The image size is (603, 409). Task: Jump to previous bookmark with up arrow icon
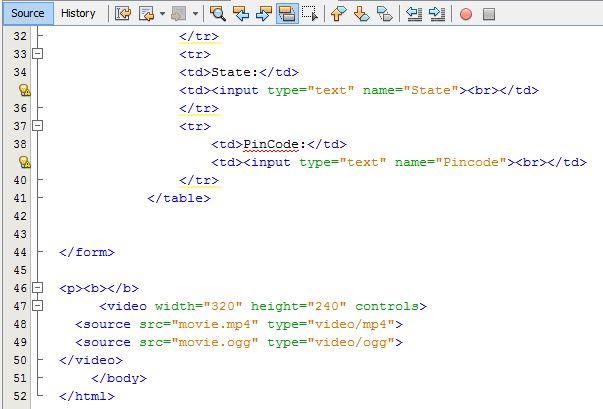(x=338, y=14)
